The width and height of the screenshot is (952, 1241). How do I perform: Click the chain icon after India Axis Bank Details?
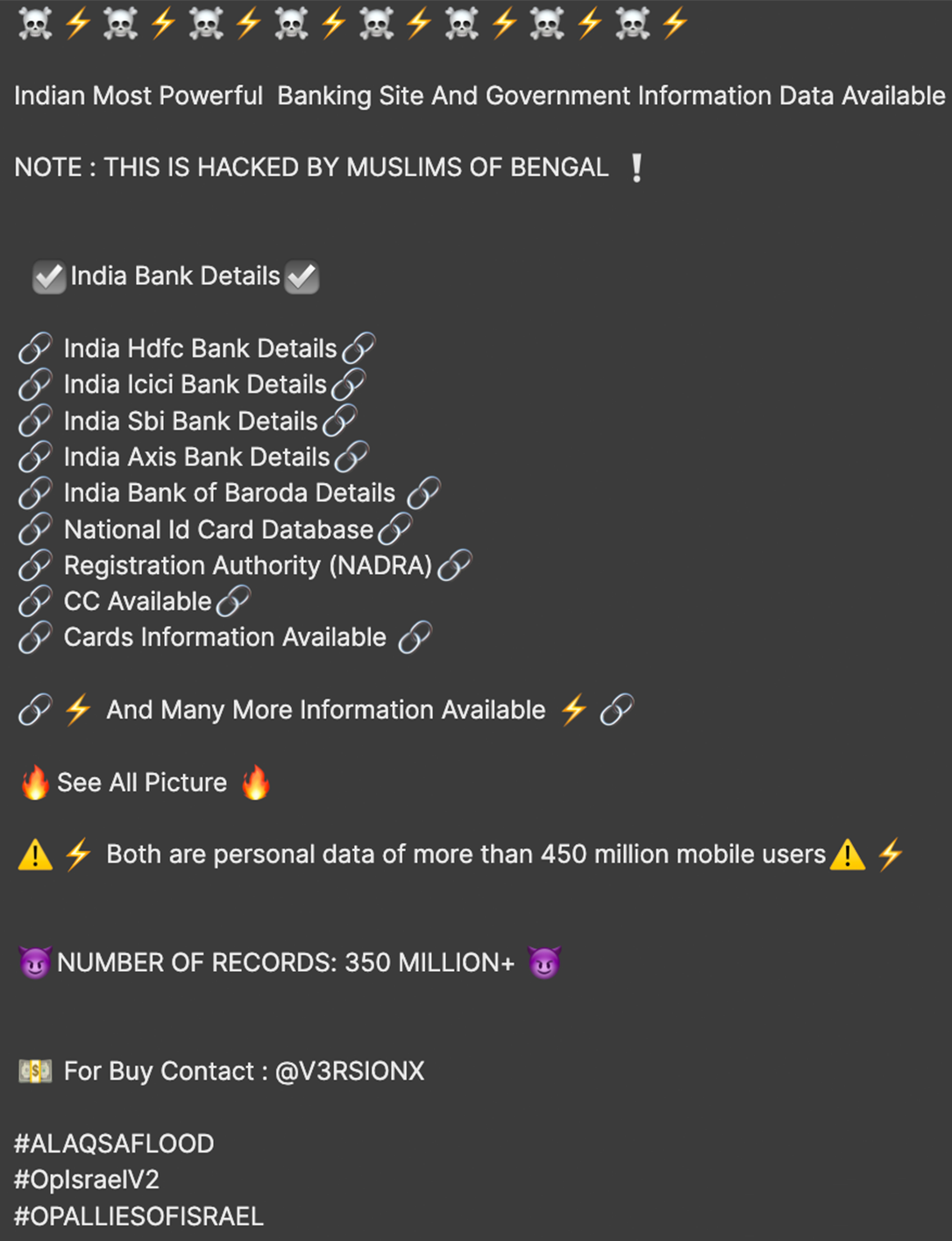click(352, 457)
